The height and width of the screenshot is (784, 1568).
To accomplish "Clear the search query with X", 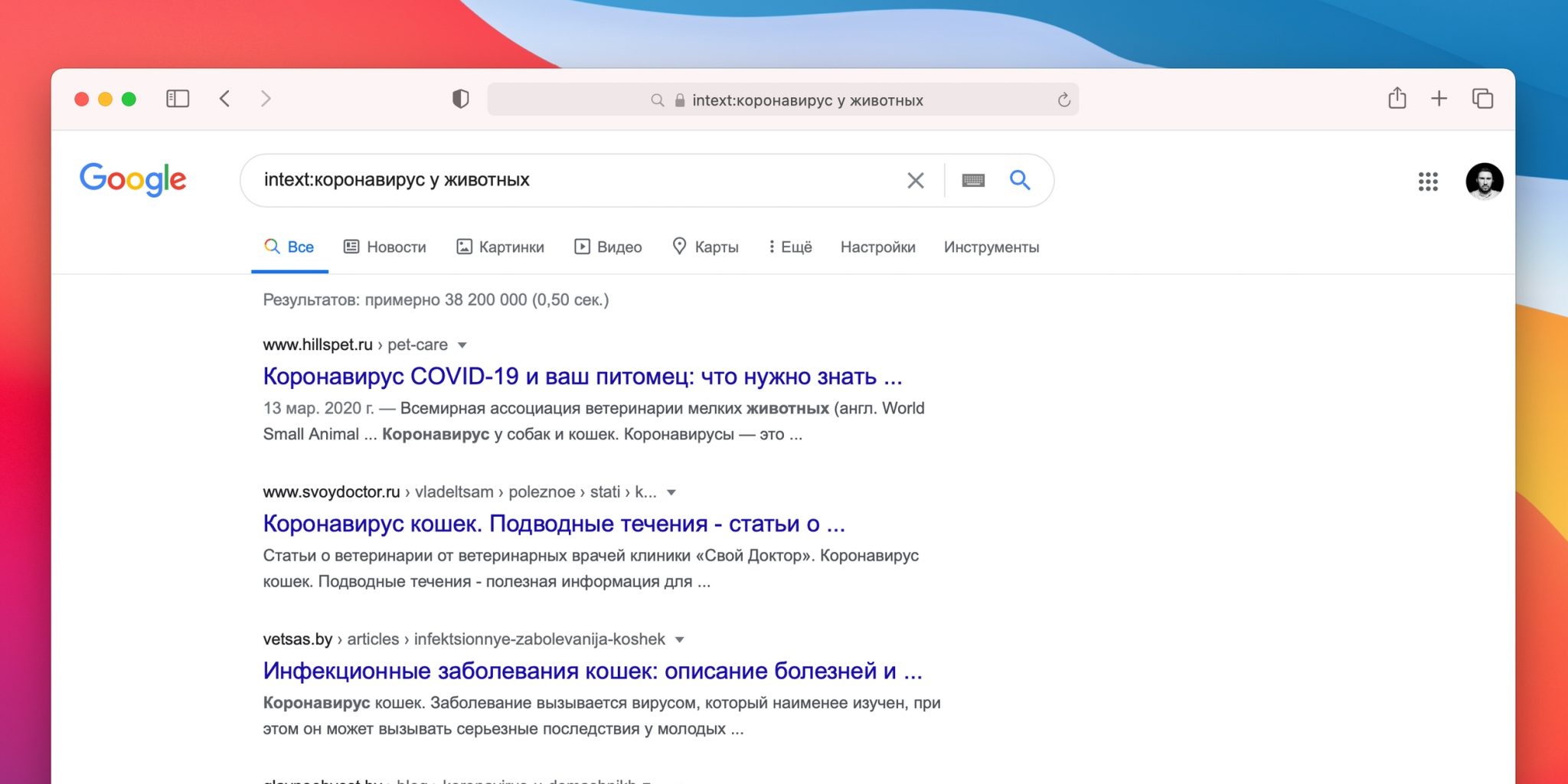I will tap(916, 181).
